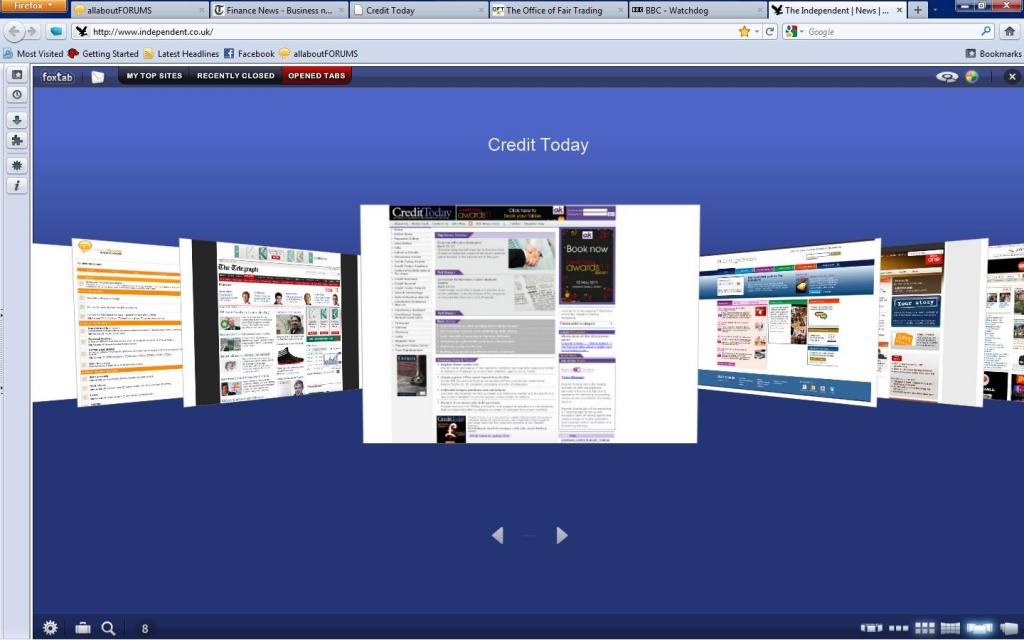Click the sidebar info 'i' button
Viewport: 1024px width, 640px height.
pos(18,185)
